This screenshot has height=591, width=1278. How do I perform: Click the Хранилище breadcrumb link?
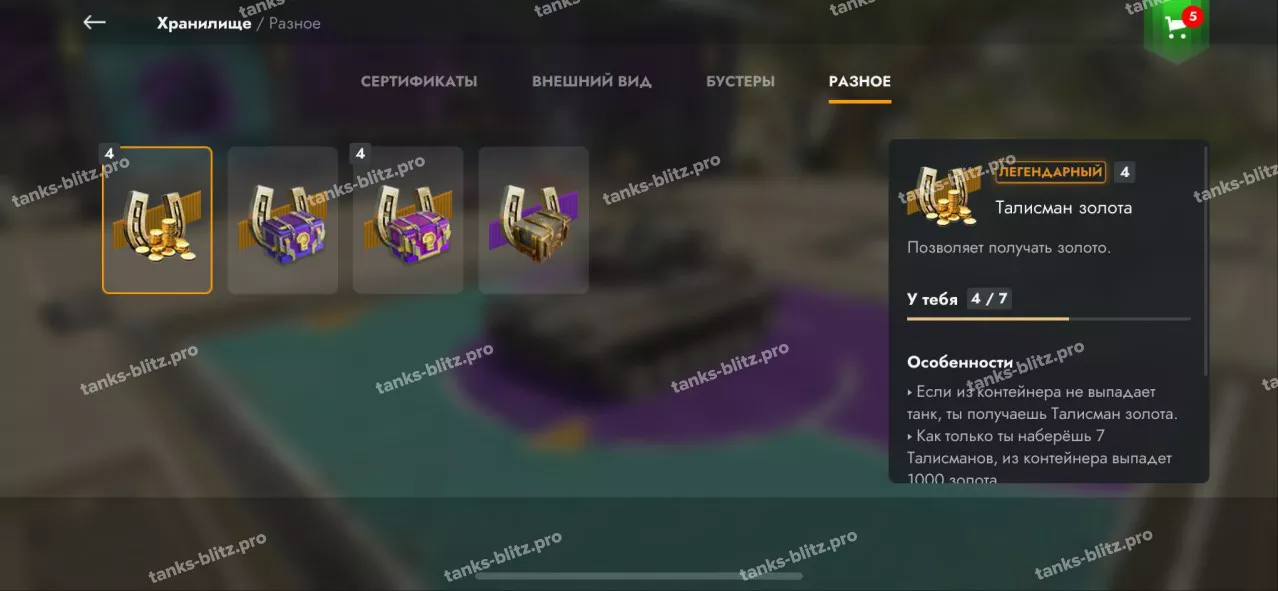(x=204, y=23)
